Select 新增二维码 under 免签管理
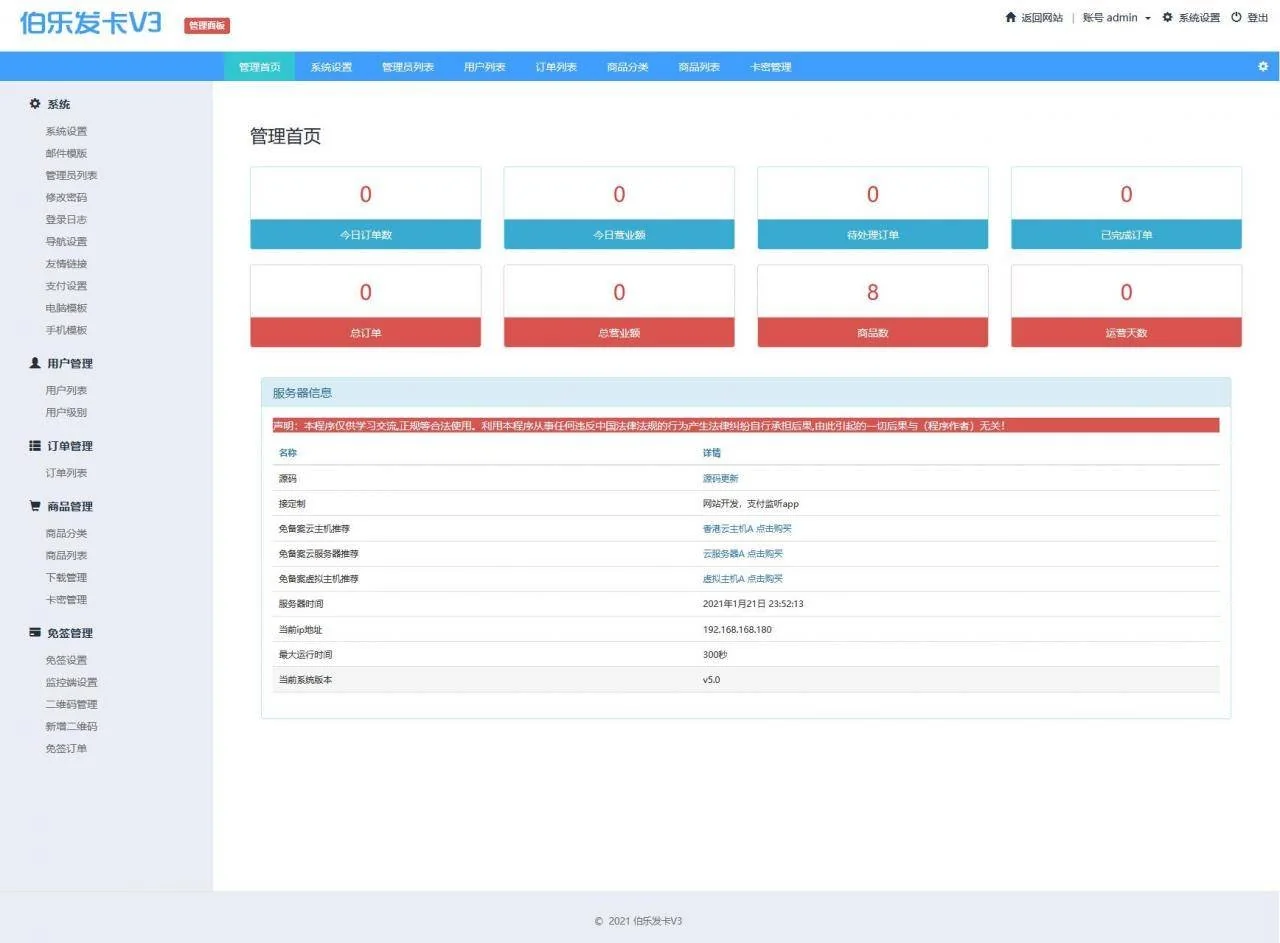This screenshot has width=1280, height=943. pyautogui.click(x=70, y=726)
